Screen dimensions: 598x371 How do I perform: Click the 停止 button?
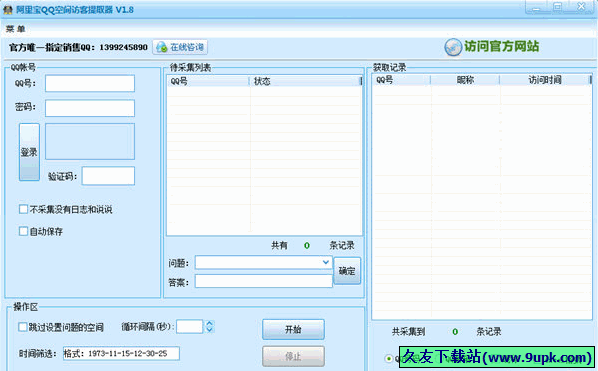(293, 356)
